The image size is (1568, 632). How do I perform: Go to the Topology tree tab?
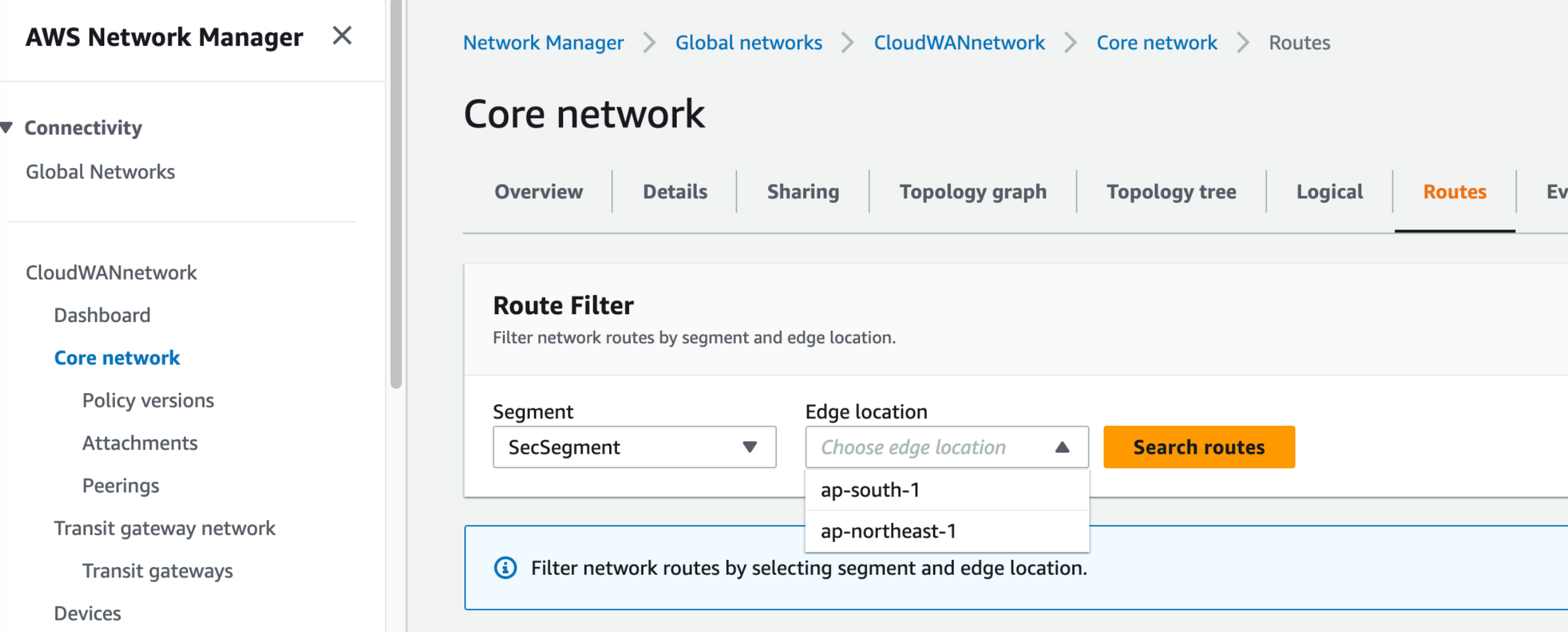pyautogui.click(x=1171, y=191)
